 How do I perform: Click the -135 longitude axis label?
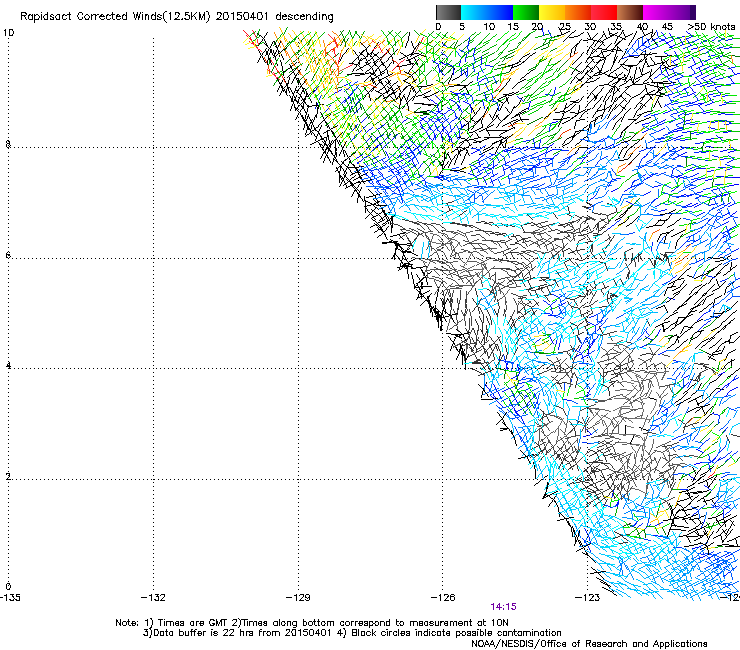10,598
